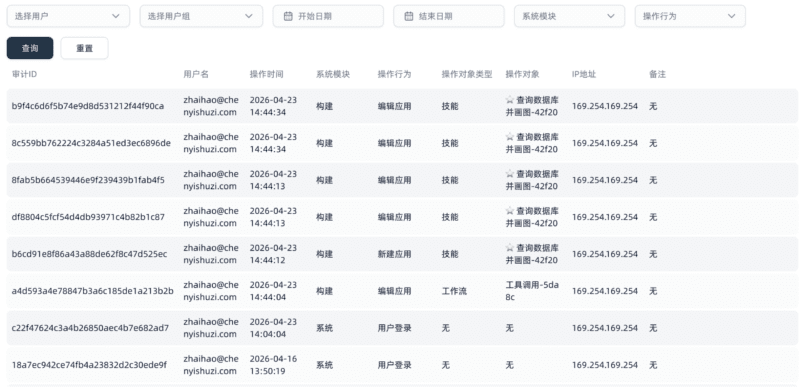Image resolution: width=800 pixels, height=387 pixels.
Task: Click star icon in the b9f4c6d6 row
Action: click(x=510, y=100)
